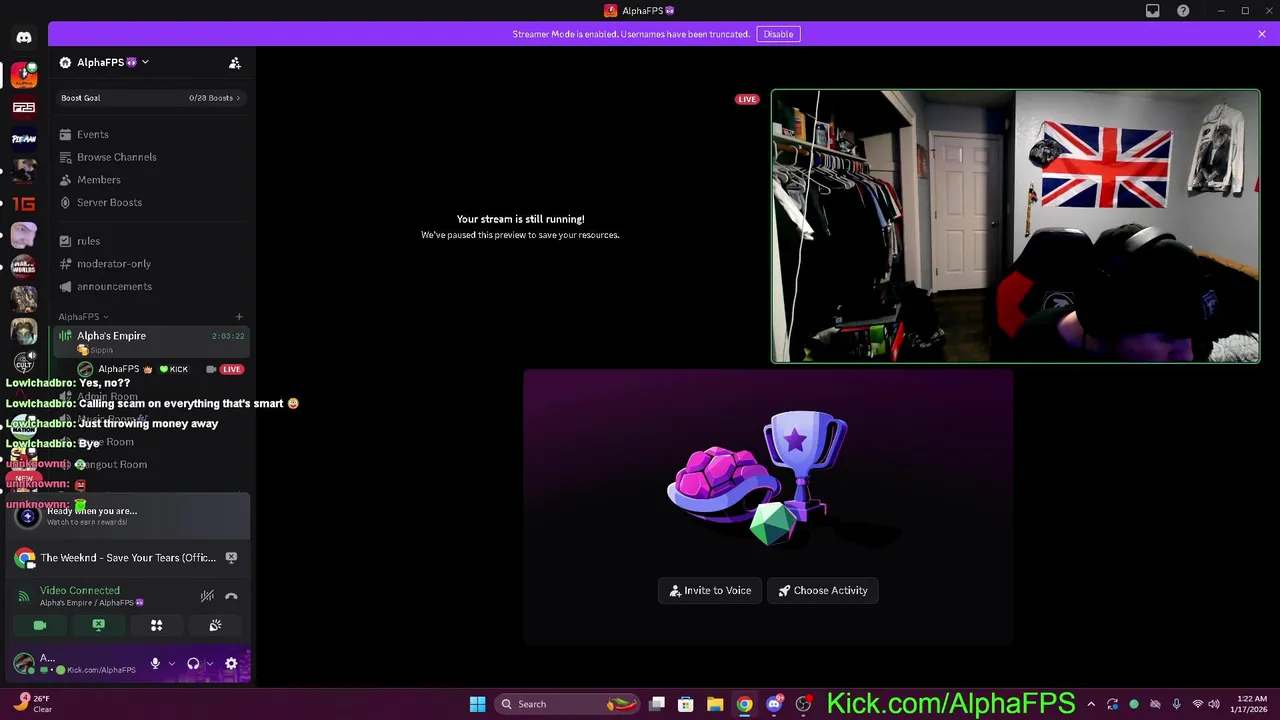Open File Explorer from the taskbar
This screenshot has height=720, width=1280.
pyautogui.click(x=715, y=704)
